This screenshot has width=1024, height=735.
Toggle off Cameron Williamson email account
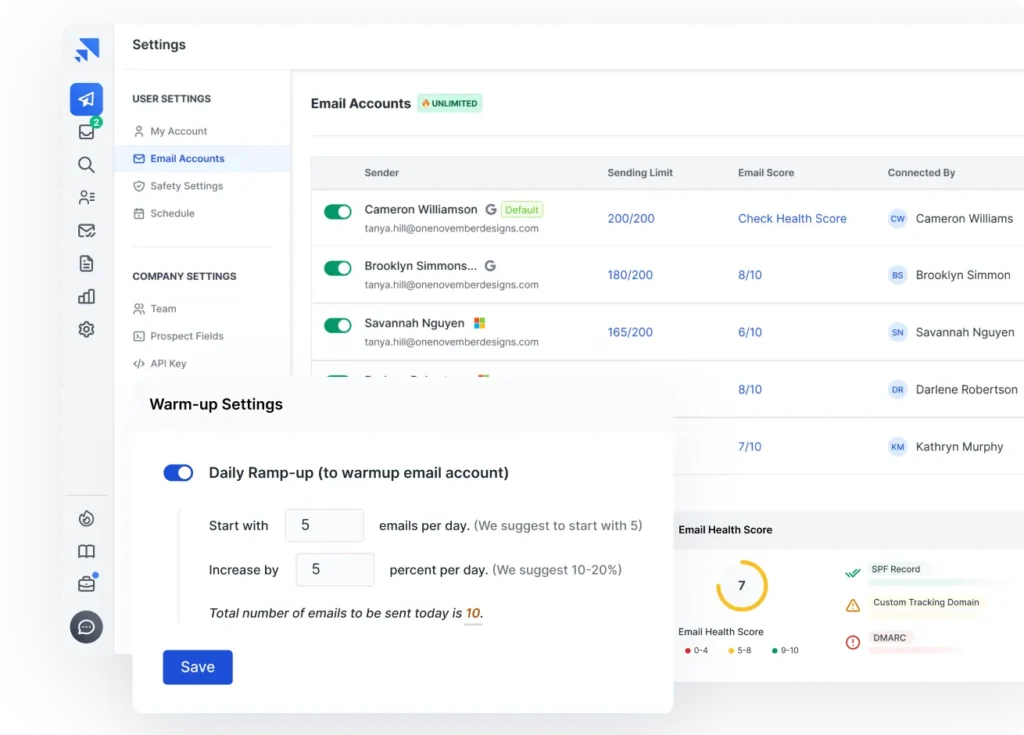(338, 212)
